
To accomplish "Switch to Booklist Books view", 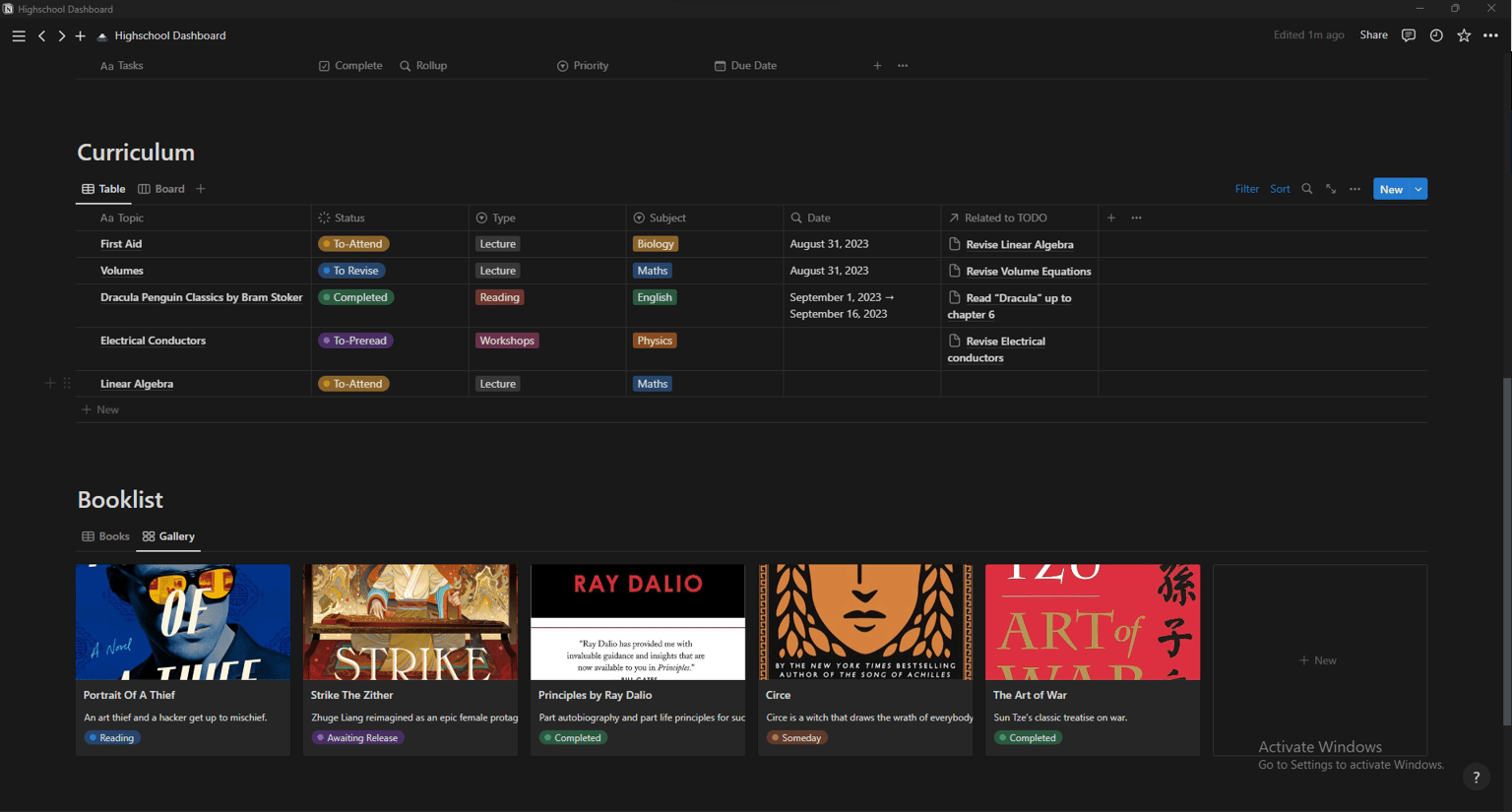I will click(105, 536).
